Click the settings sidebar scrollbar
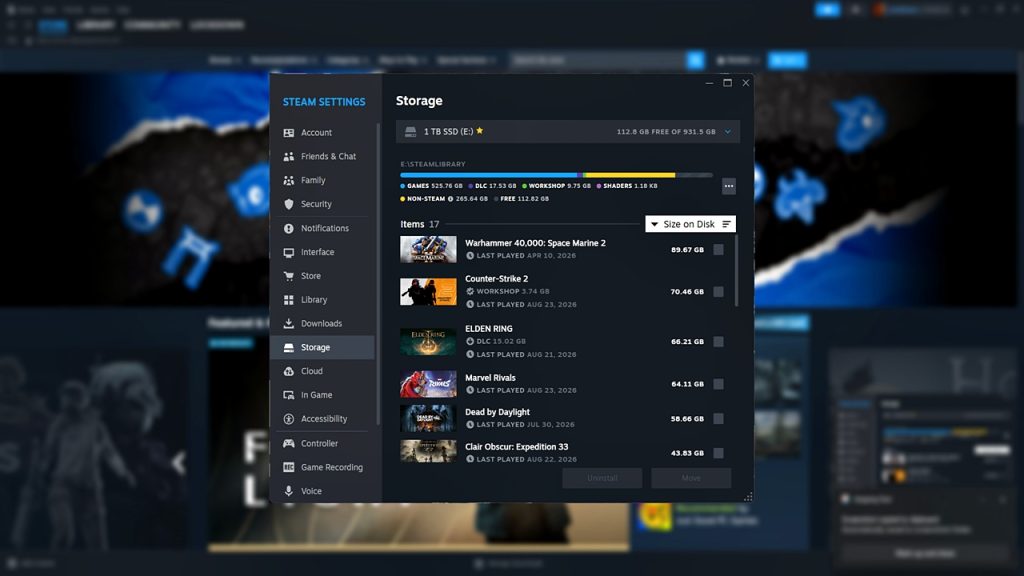This screenshot has width=1024, height=576. pos(378,274)
